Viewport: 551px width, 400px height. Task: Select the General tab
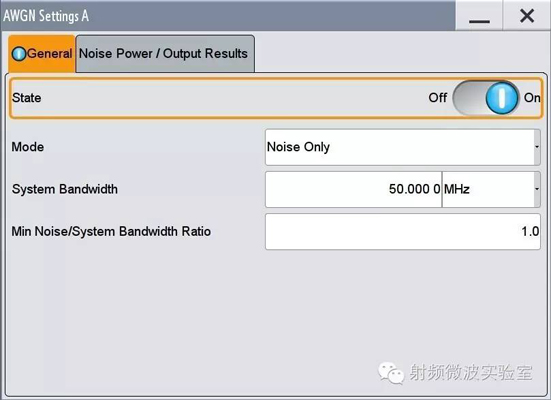(42, 54)
